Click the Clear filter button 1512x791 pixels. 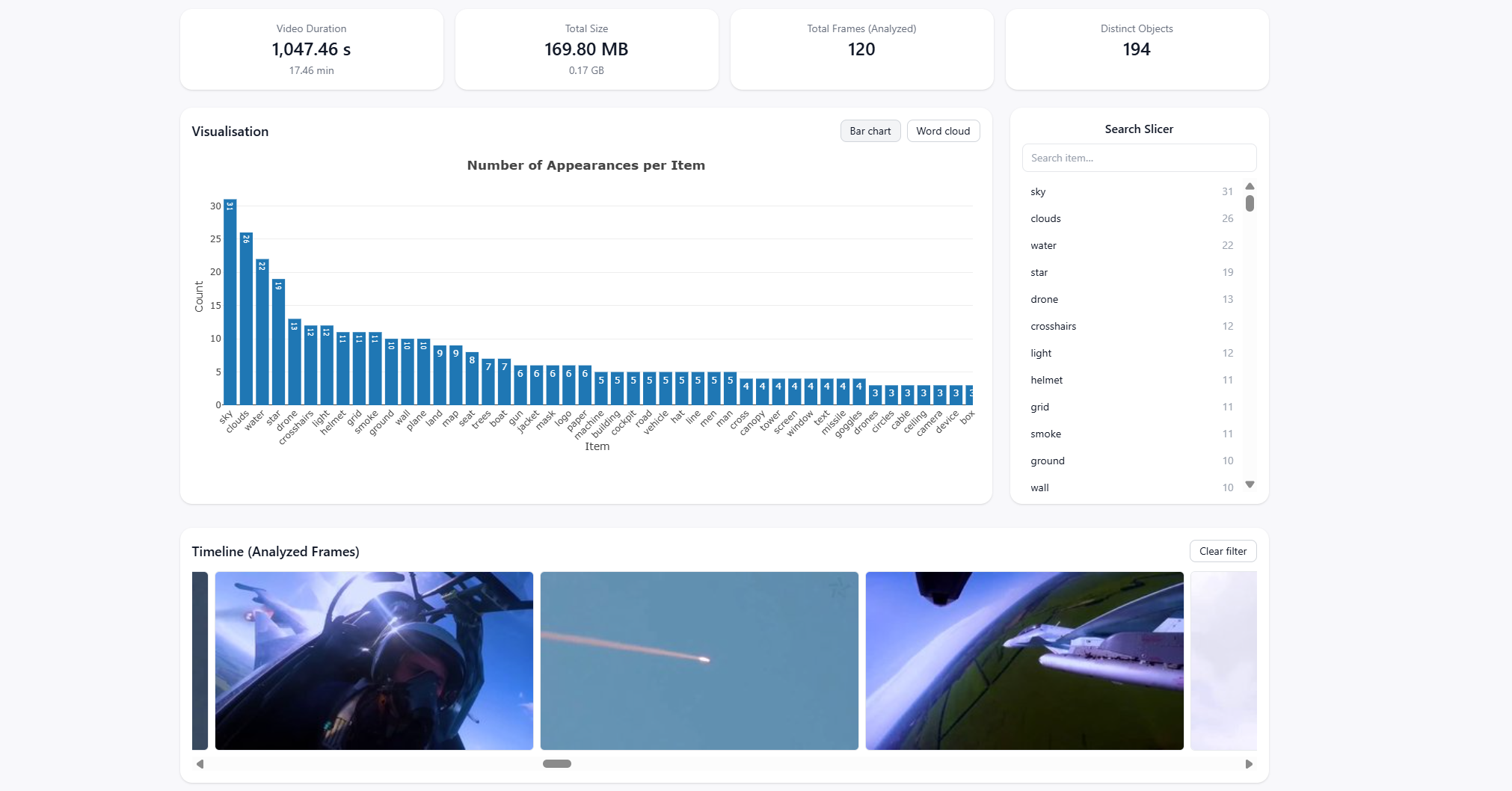coord(1223,550)
